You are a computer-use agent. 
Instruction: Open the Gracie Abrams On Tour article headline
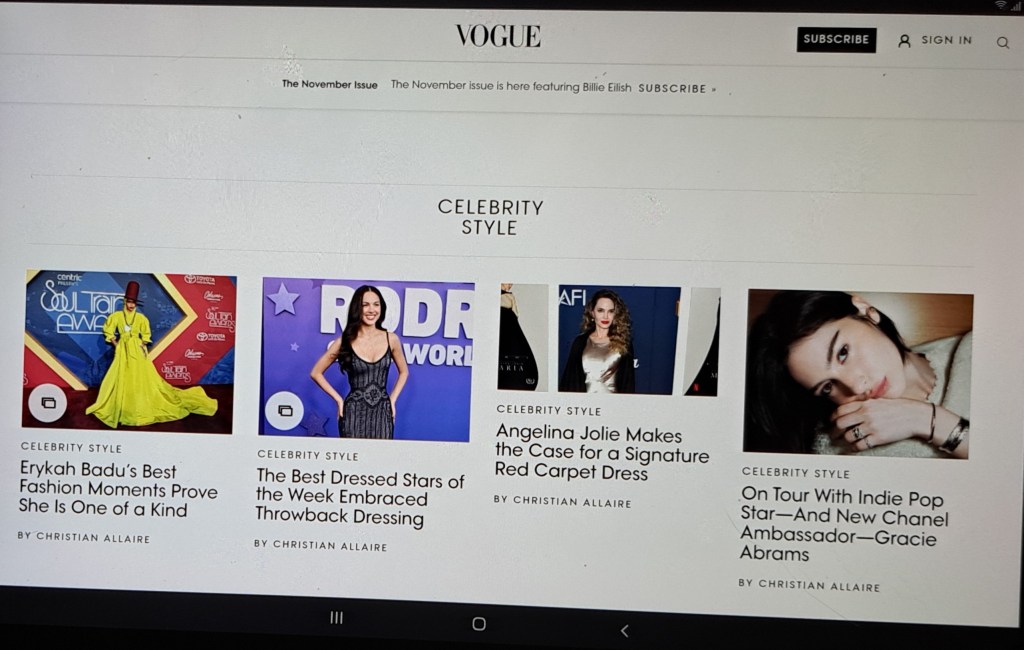tap(844, 524)
